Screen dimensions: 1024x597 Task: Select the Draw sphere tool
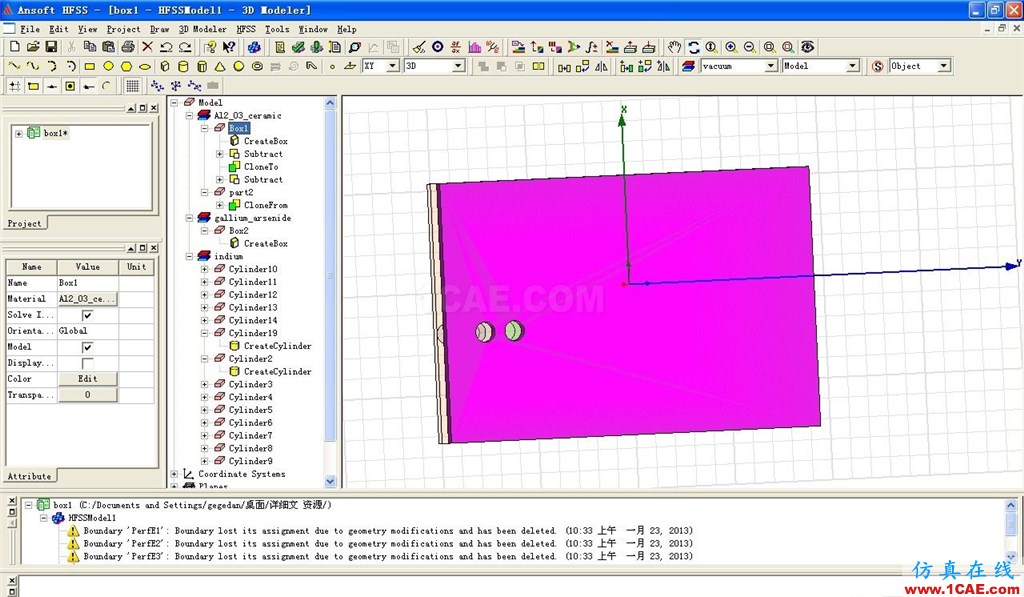[x=239, y=66]
